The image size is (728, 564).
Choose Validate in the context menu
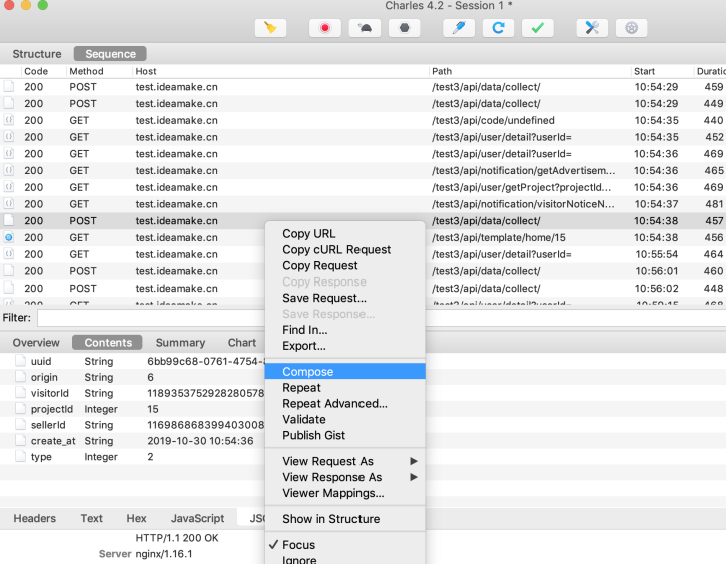click(x=345, y=419)
